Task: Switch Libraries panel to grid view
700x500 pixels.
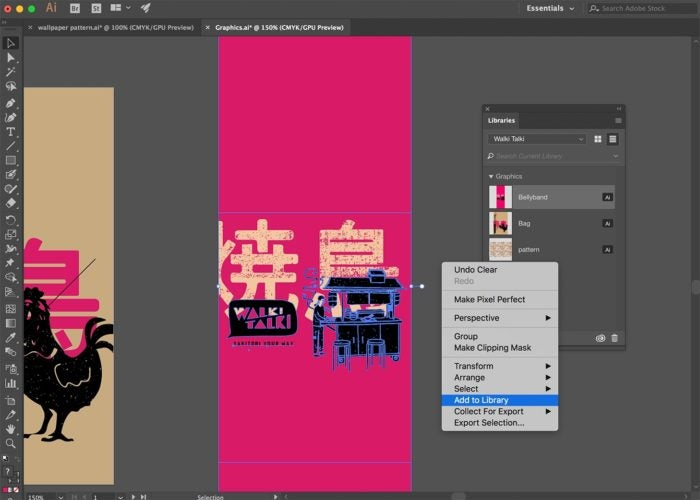Action: [598, 139]
